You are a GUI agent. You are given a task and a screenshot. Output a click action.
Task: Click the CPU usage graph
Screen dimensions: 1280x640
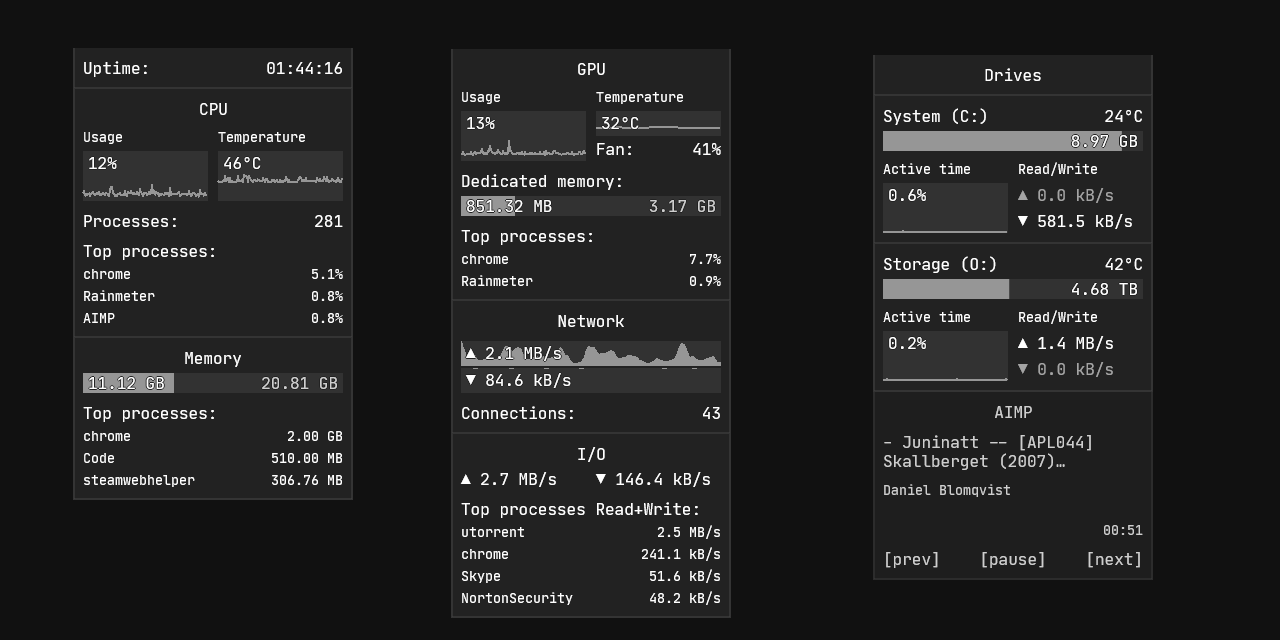pos(145,176)
